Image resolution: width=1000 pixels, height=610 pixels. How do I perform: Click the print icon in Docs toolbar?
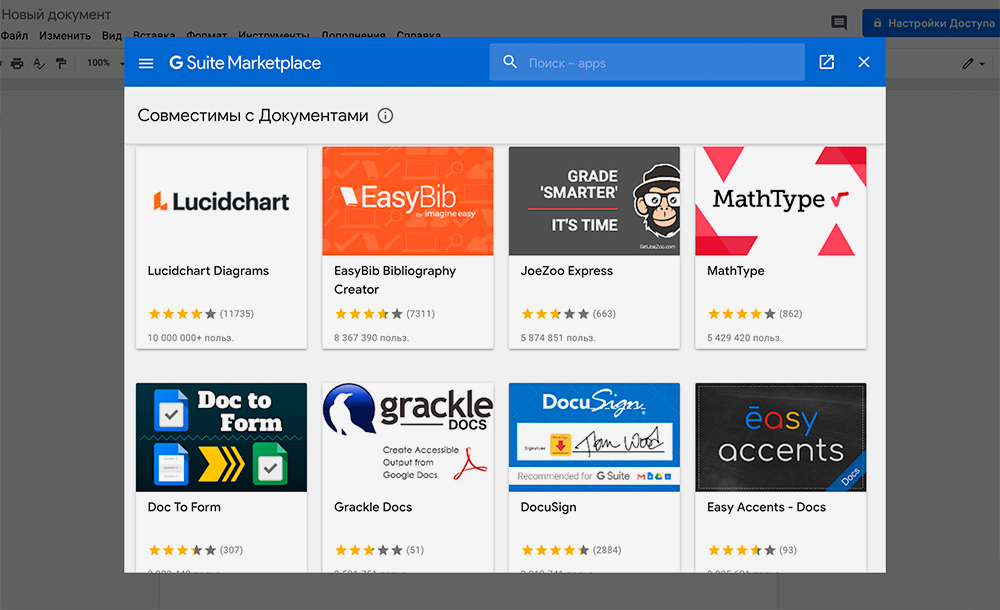coord(17,63)
